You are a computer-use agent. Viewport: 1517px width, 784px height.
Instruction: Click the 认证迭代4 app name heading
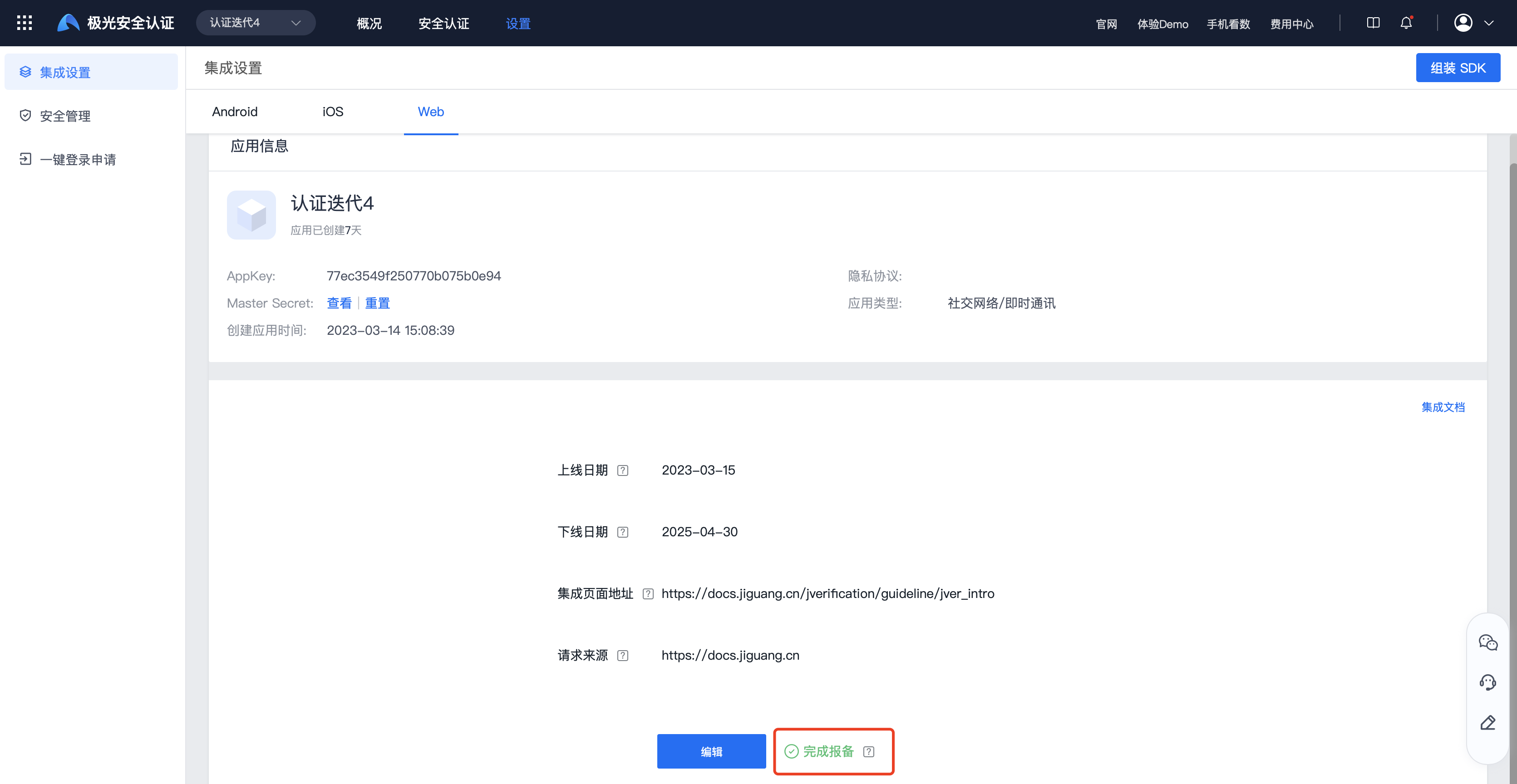point(333,203)
